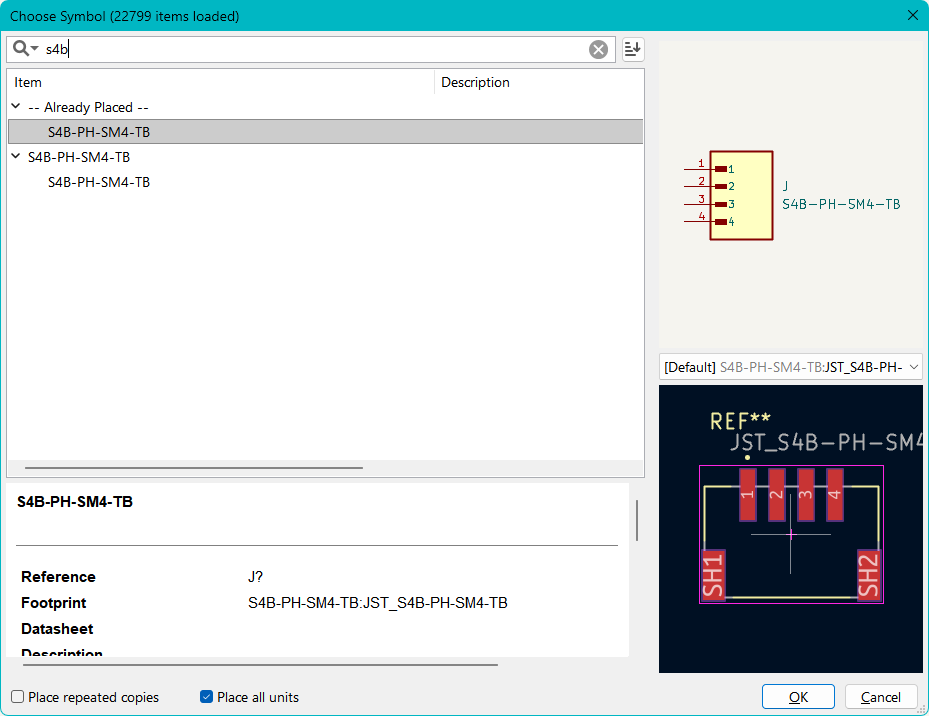Viewport: 929px width, 716px height.
Task: Click the Item column header
Action: pos(221,82)
